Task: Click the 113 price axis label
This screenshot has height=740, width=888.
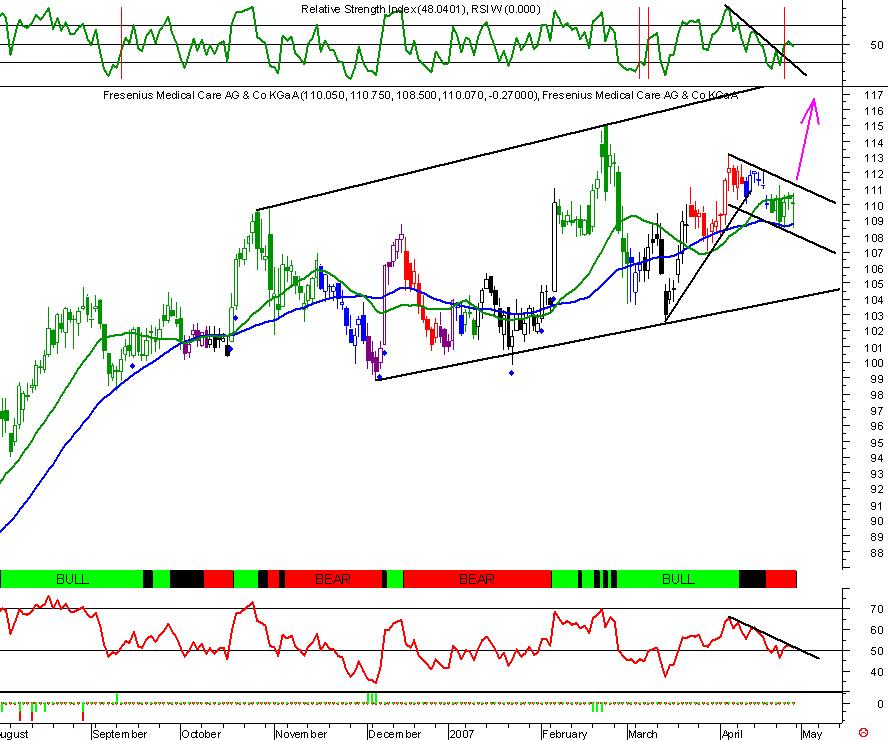Action: click(874, 158)
